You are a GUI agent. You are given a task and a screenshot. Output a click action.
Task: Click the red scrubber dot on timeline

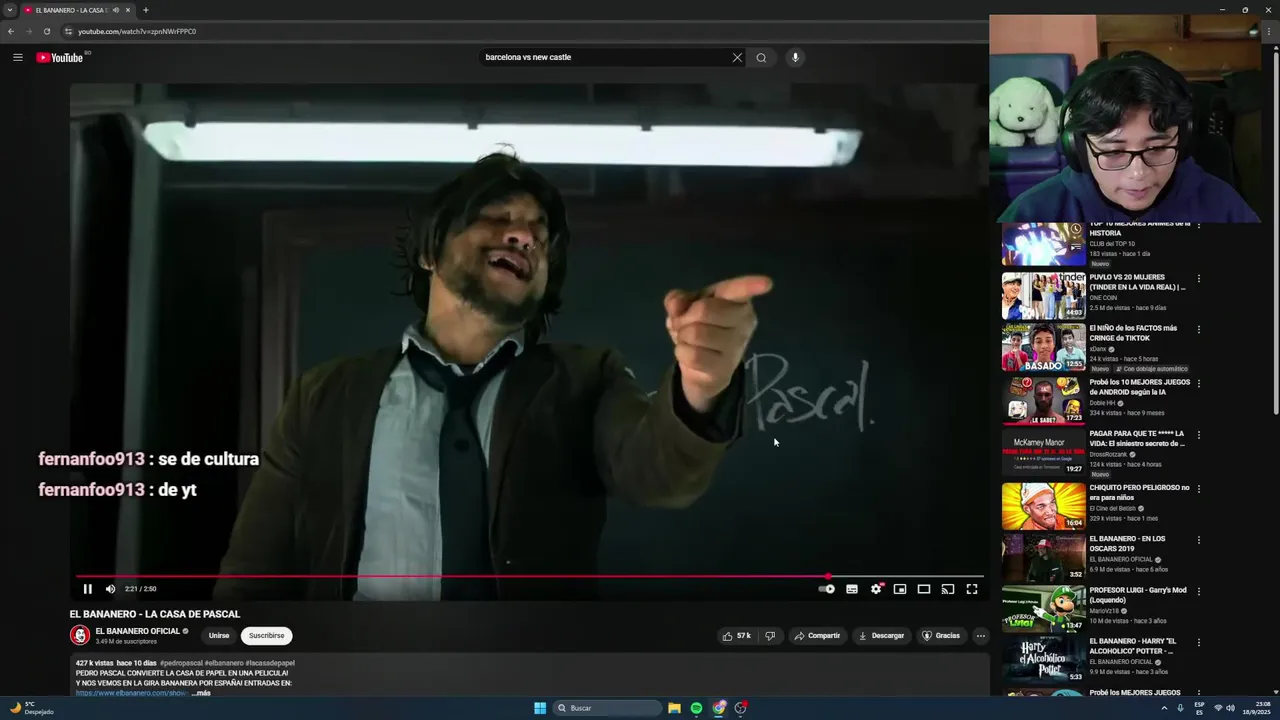pos(828,576)
